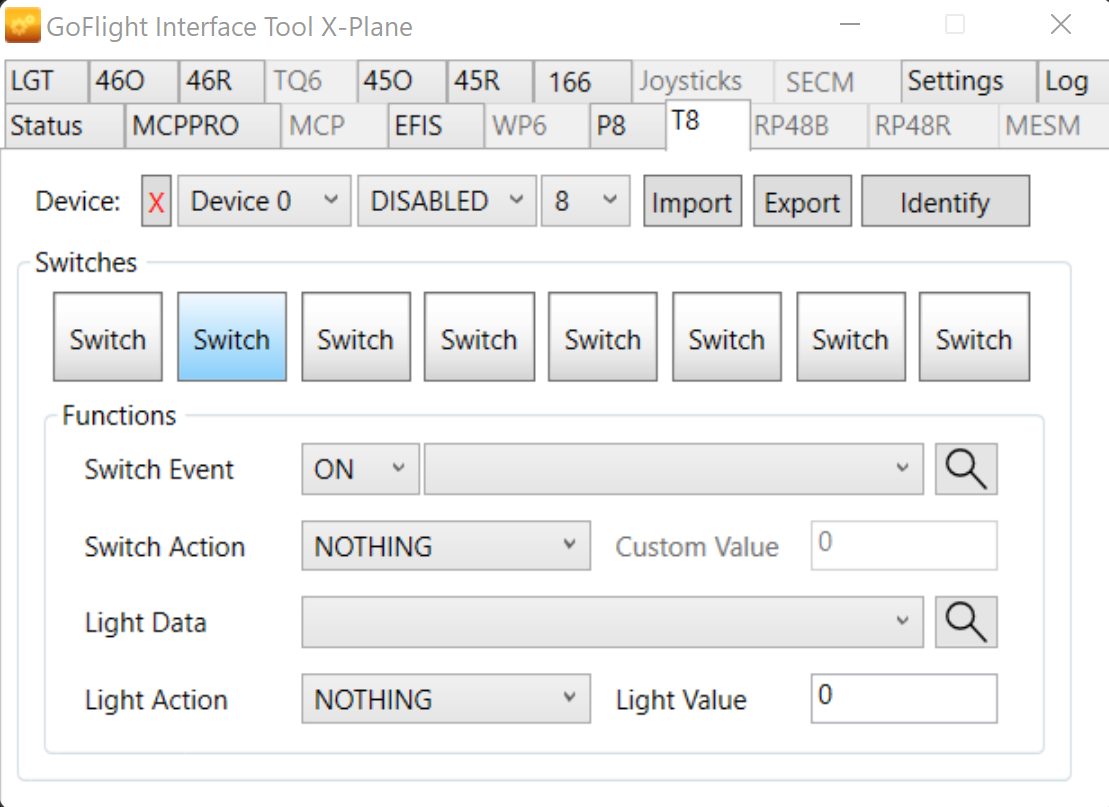Click the Identify button
1109x807 pixels.
coord(945,202)
